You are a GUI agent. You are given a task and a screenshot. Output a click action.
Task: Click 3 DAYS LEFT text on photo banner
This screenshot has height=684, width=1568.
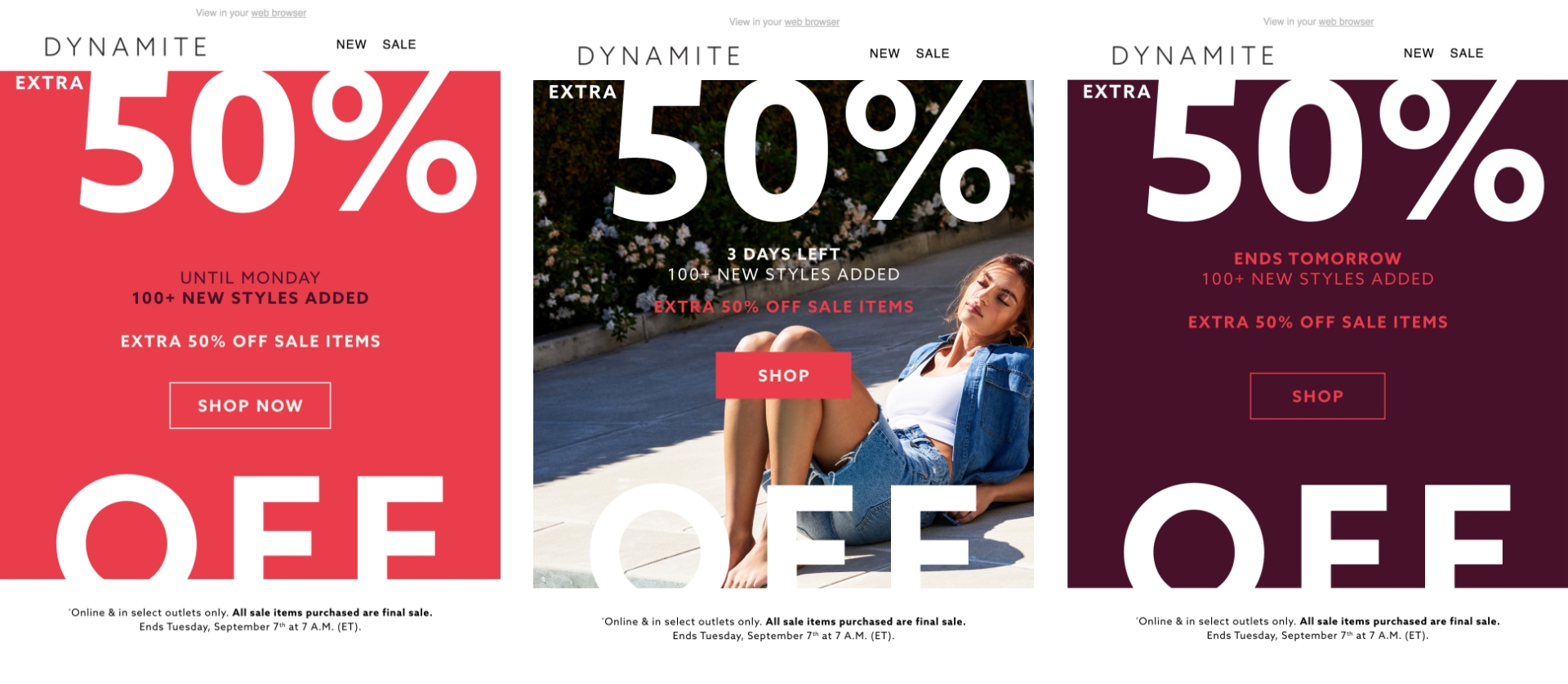pos(783,254)
